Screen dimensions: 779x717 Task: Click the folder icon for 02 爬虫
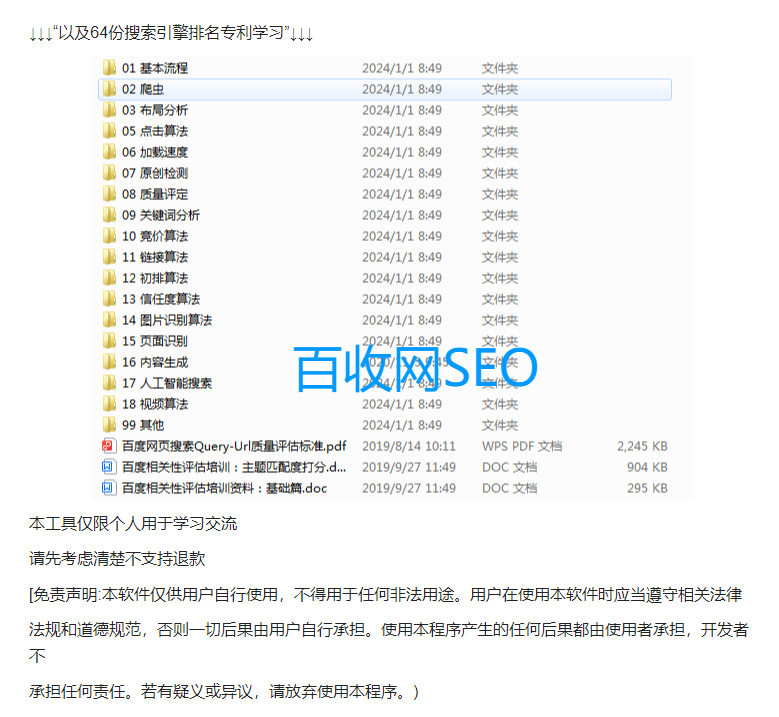[109, 89]
